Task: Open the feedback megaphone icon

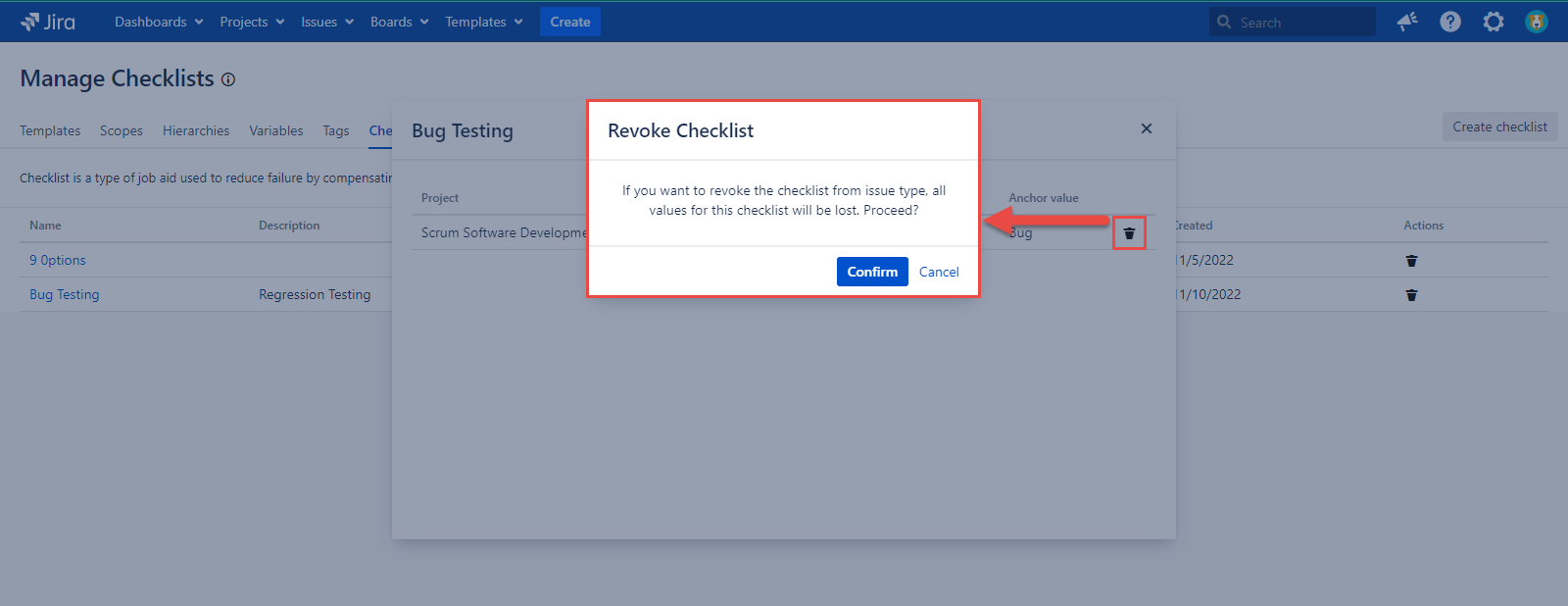Action: point(1407,22)
